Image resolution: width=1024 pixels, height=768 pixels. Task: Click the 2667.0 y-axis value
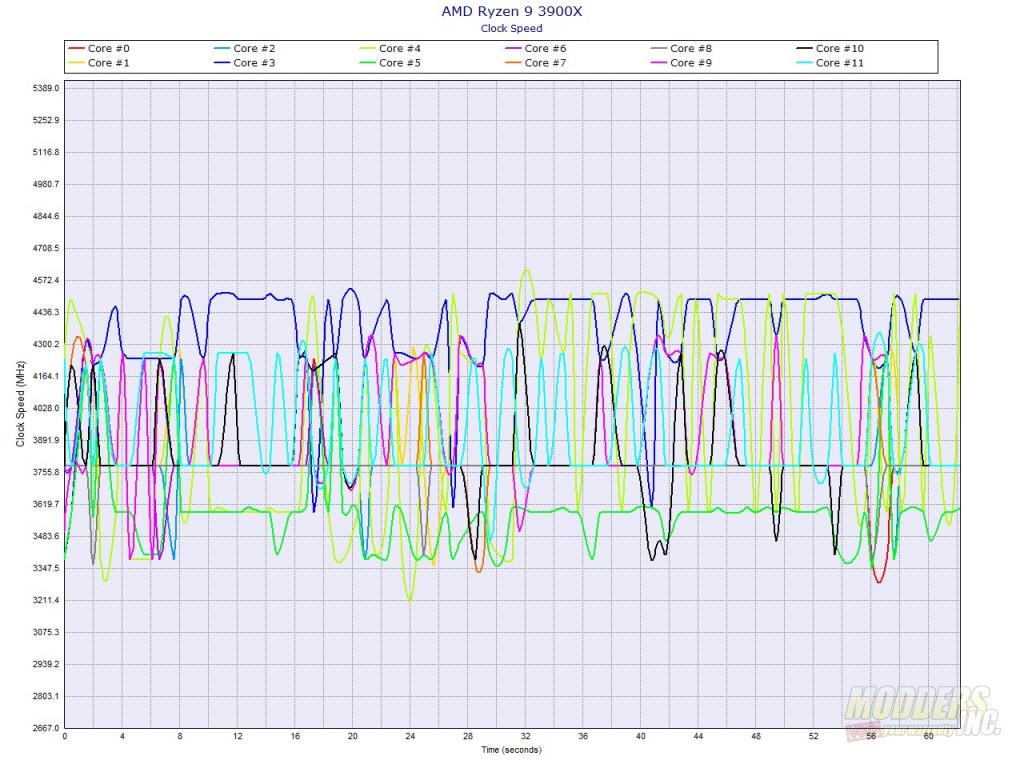[x=46, y=728]
